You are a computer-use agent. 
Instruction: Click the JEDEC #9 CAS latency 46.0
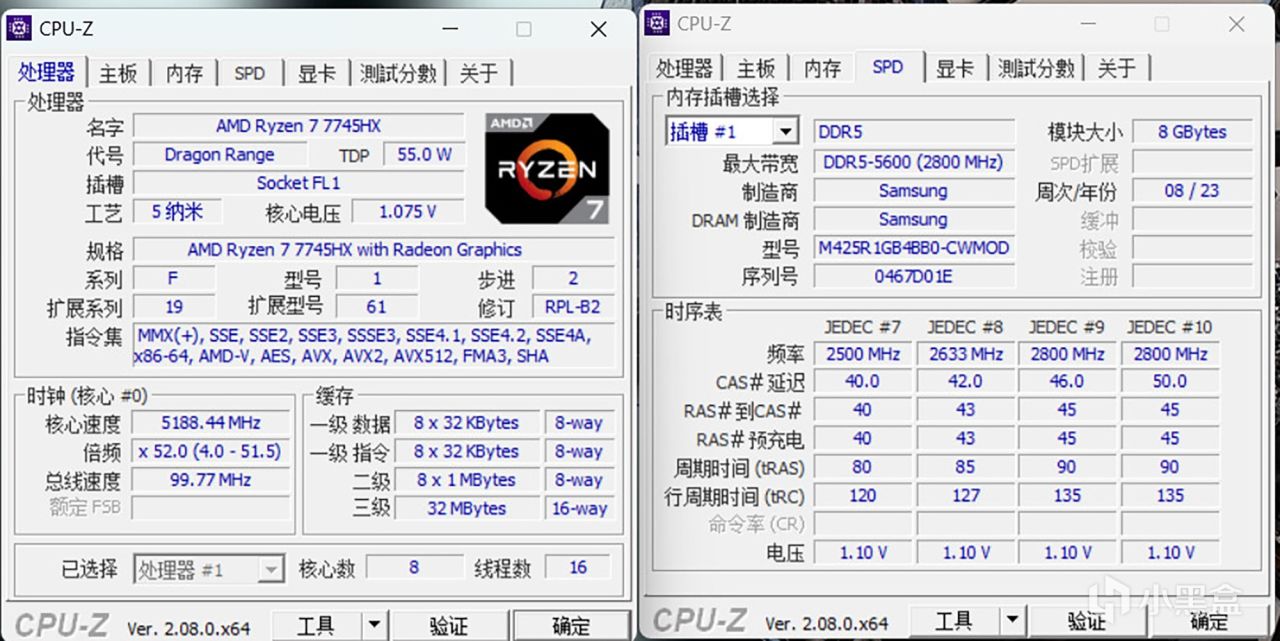click(x=1067, y=381)
